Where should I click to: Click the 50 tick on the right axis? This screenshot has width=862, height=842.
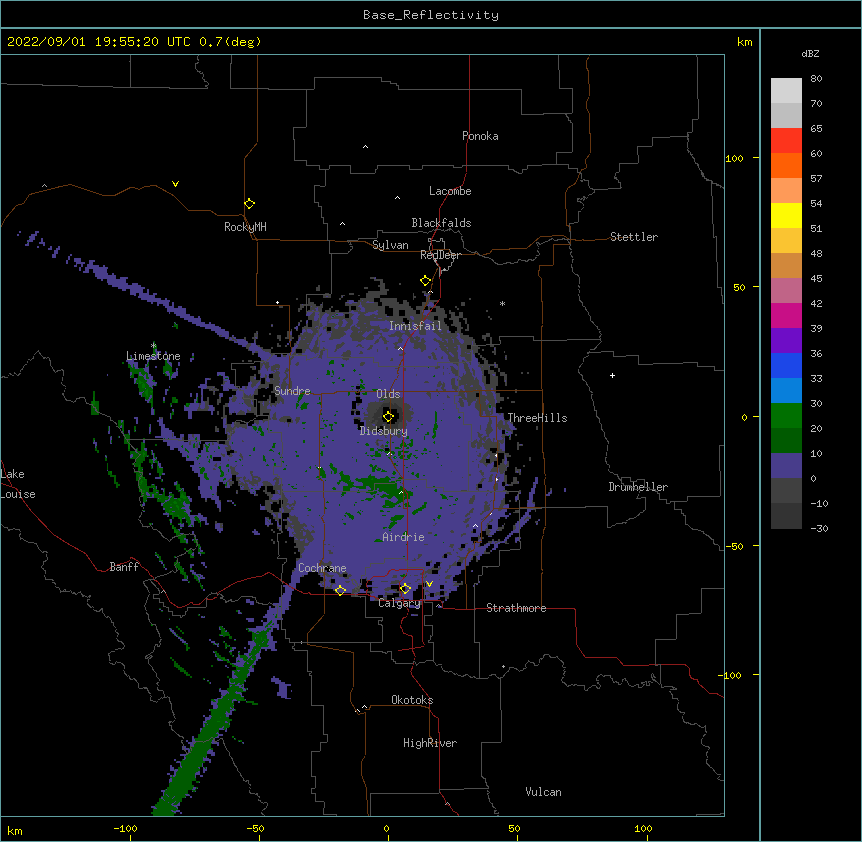point(739,287)
